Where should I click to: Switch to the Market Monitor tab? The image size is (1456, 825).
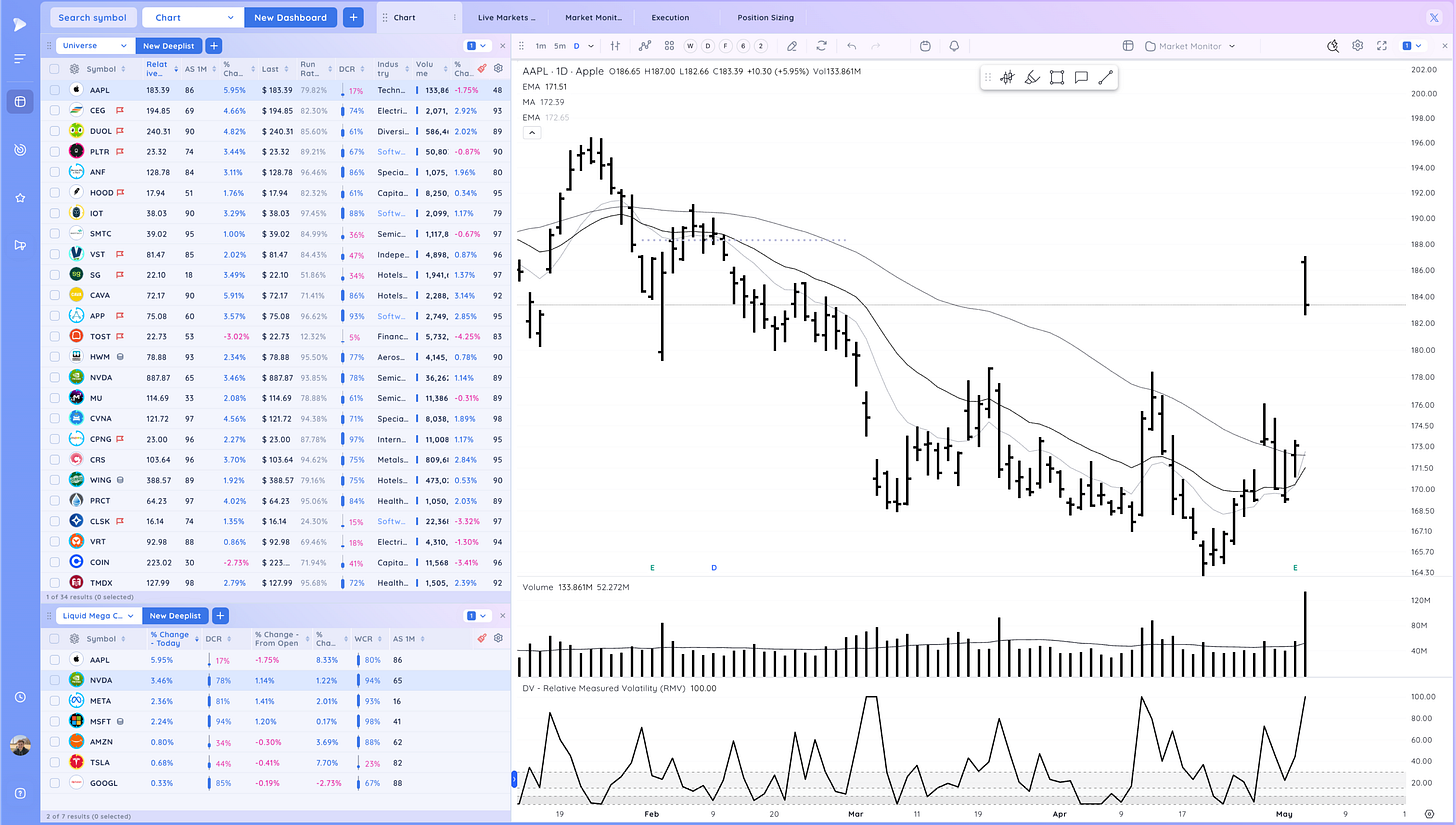pyautogui.click(x=593, y=17)
